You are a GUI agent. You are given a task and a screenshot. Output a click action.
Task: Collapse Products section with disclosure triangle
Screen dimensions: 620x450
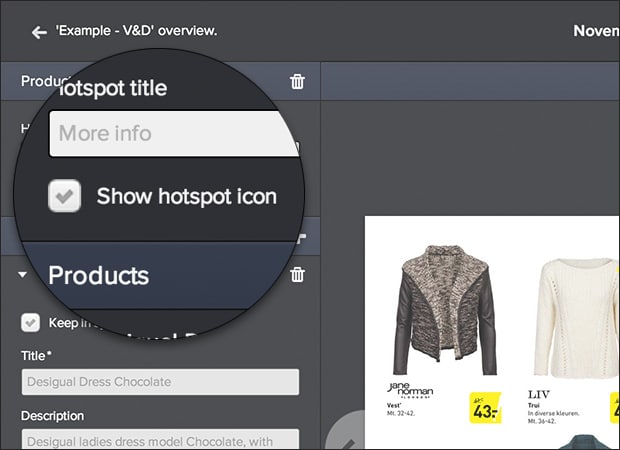point(22,275)
